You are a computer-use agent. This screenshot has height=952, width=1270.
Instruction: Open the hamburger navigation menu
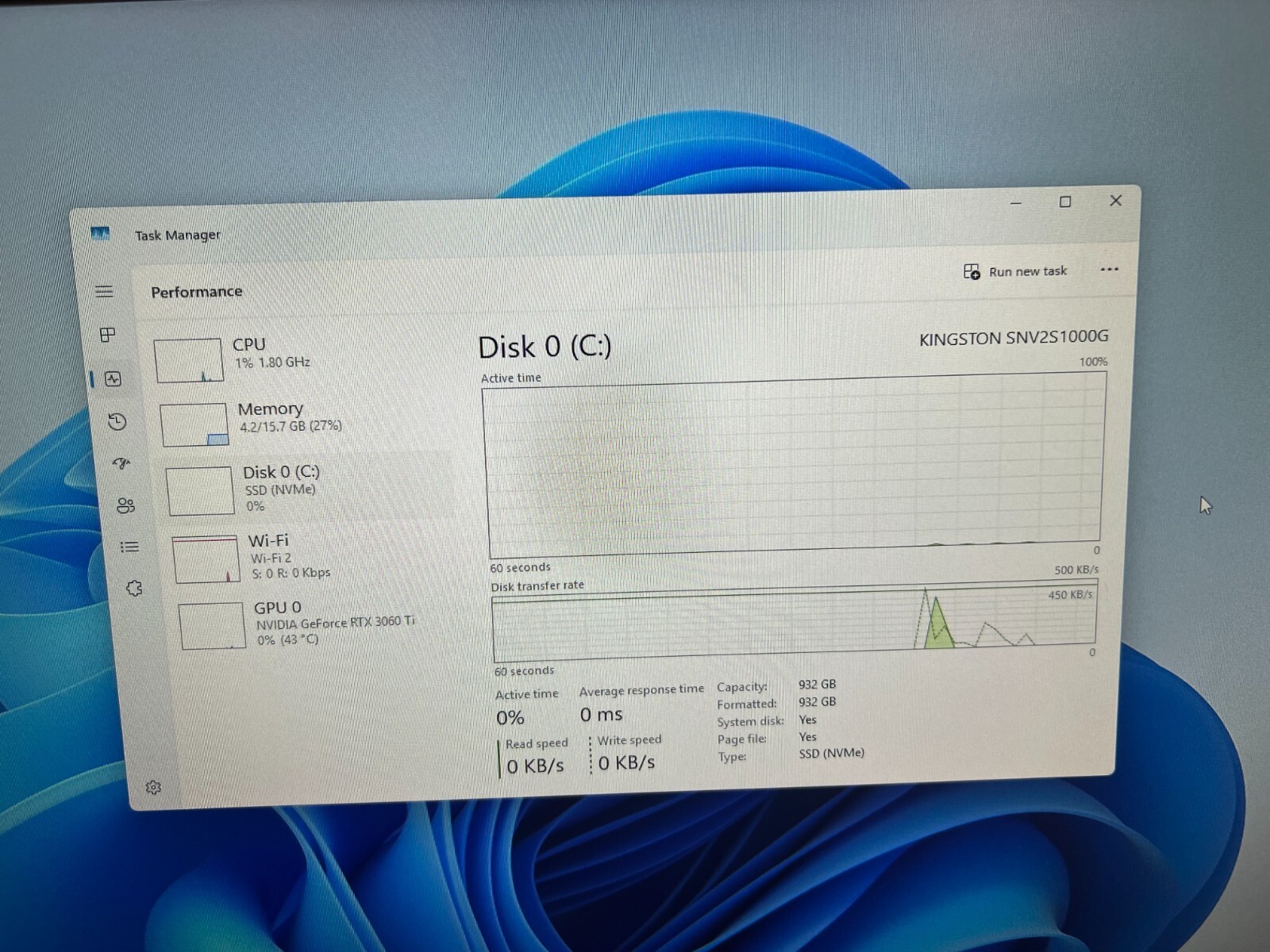coord(104,291)
